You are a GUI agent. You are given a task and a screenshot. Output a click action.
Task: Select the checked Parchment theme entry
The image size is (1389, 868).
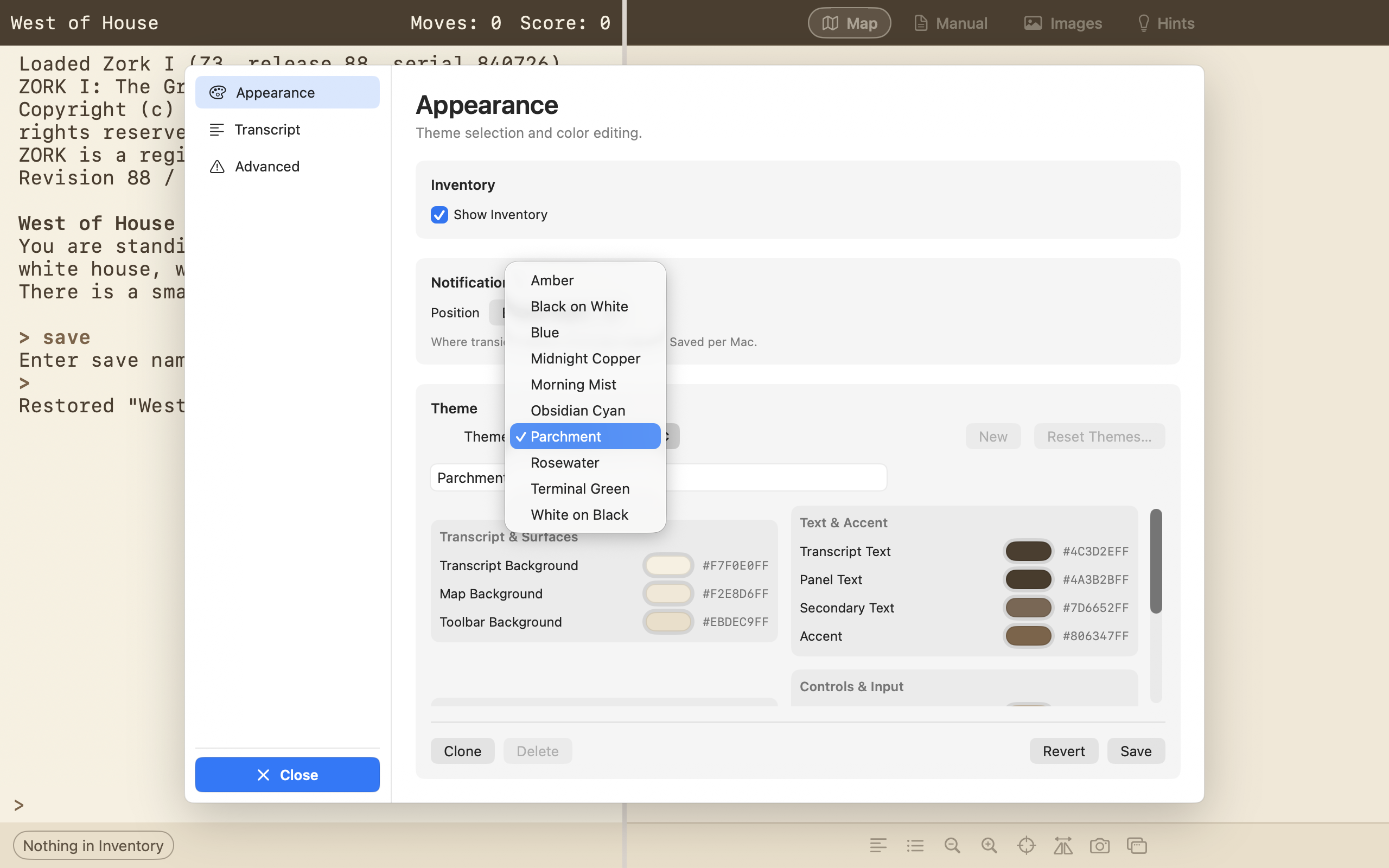click(585, 436)
